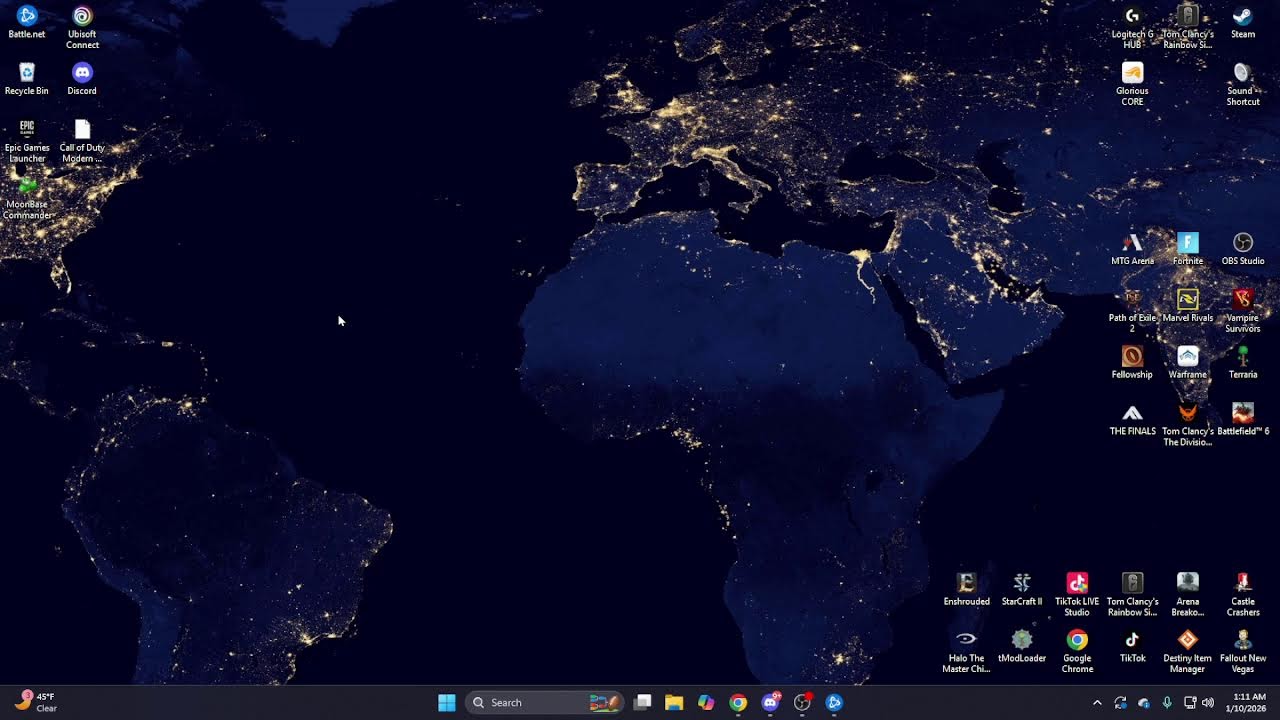
Task: Open Chrome from the taskbar
Action: [x=738, y=703]
